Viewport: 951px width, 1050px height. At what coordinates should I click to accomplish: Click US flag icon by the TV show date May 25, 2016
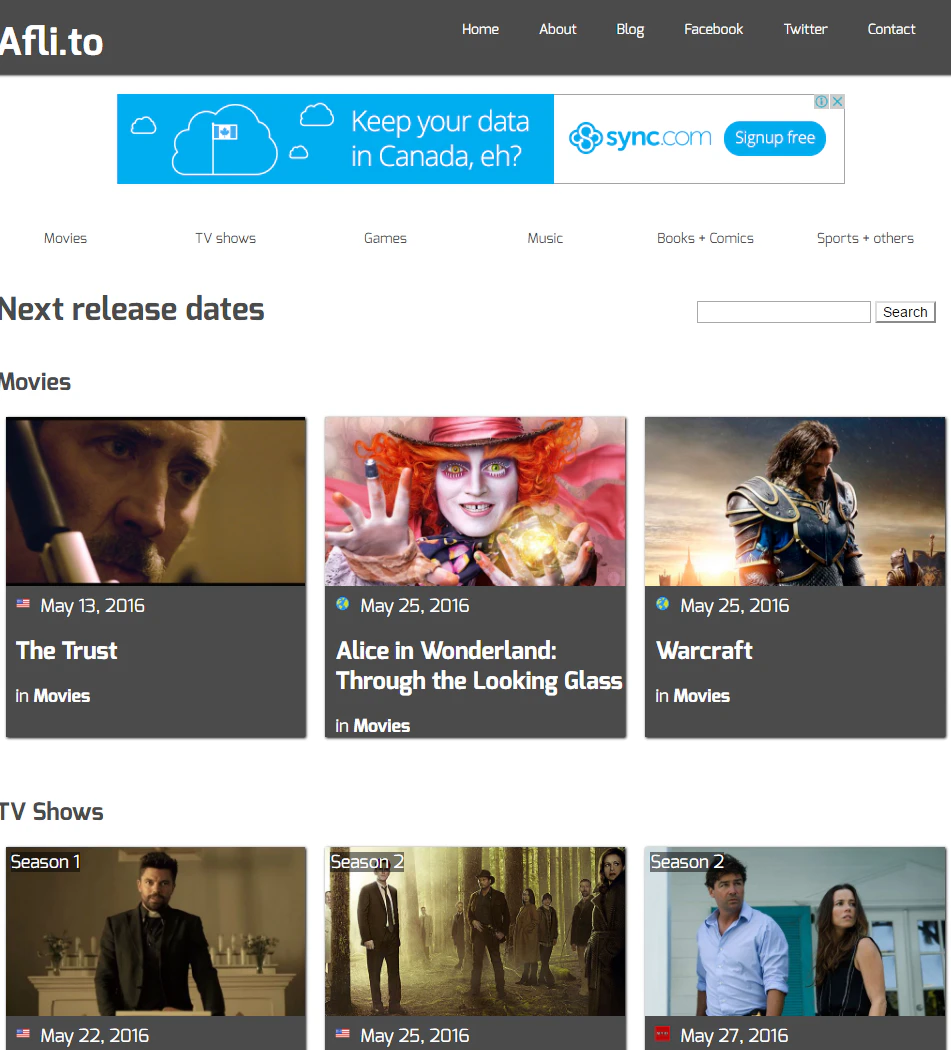click(x=342, y=1033)
